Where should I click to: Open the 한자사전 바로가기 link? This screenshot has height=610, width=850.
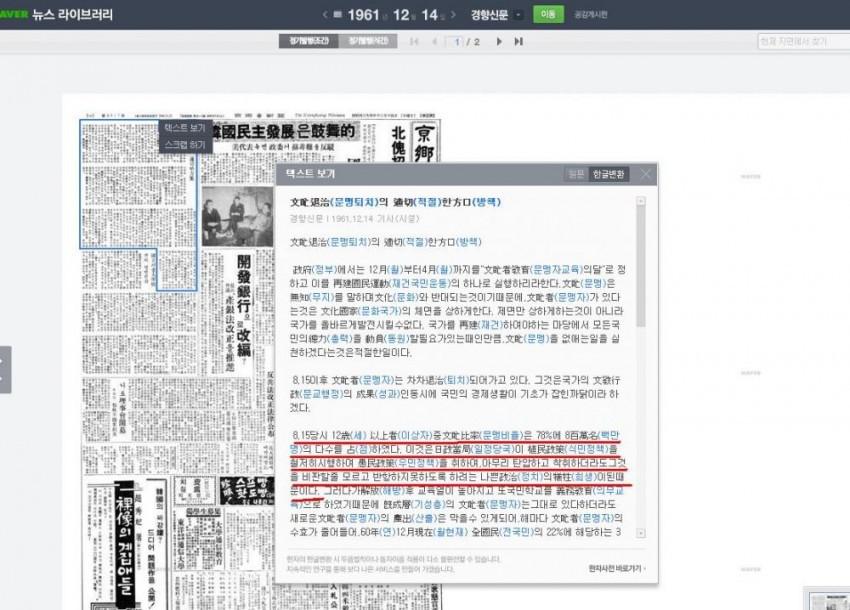616,568
